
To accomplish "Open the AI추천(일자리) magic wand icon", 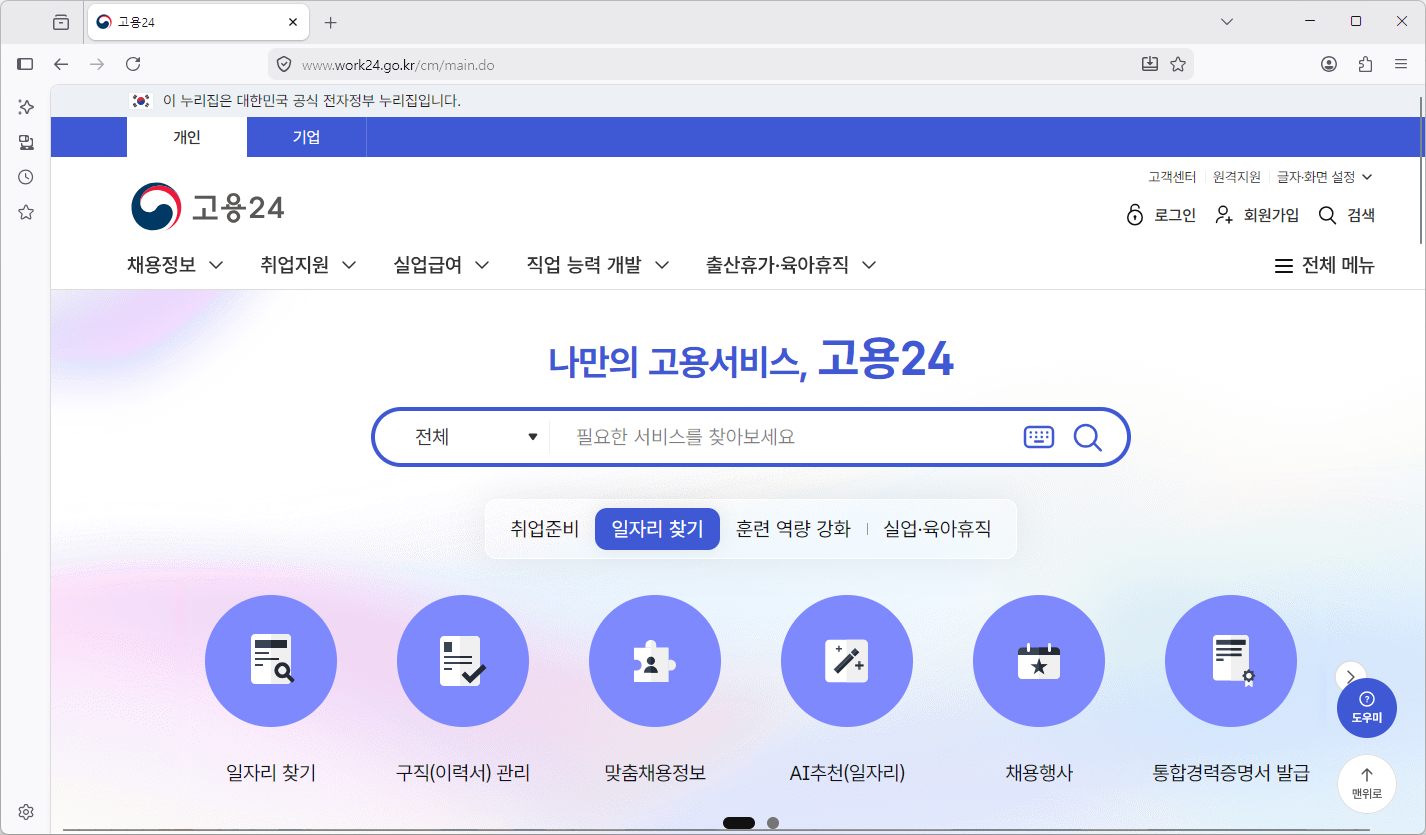I will coord(847,660).
